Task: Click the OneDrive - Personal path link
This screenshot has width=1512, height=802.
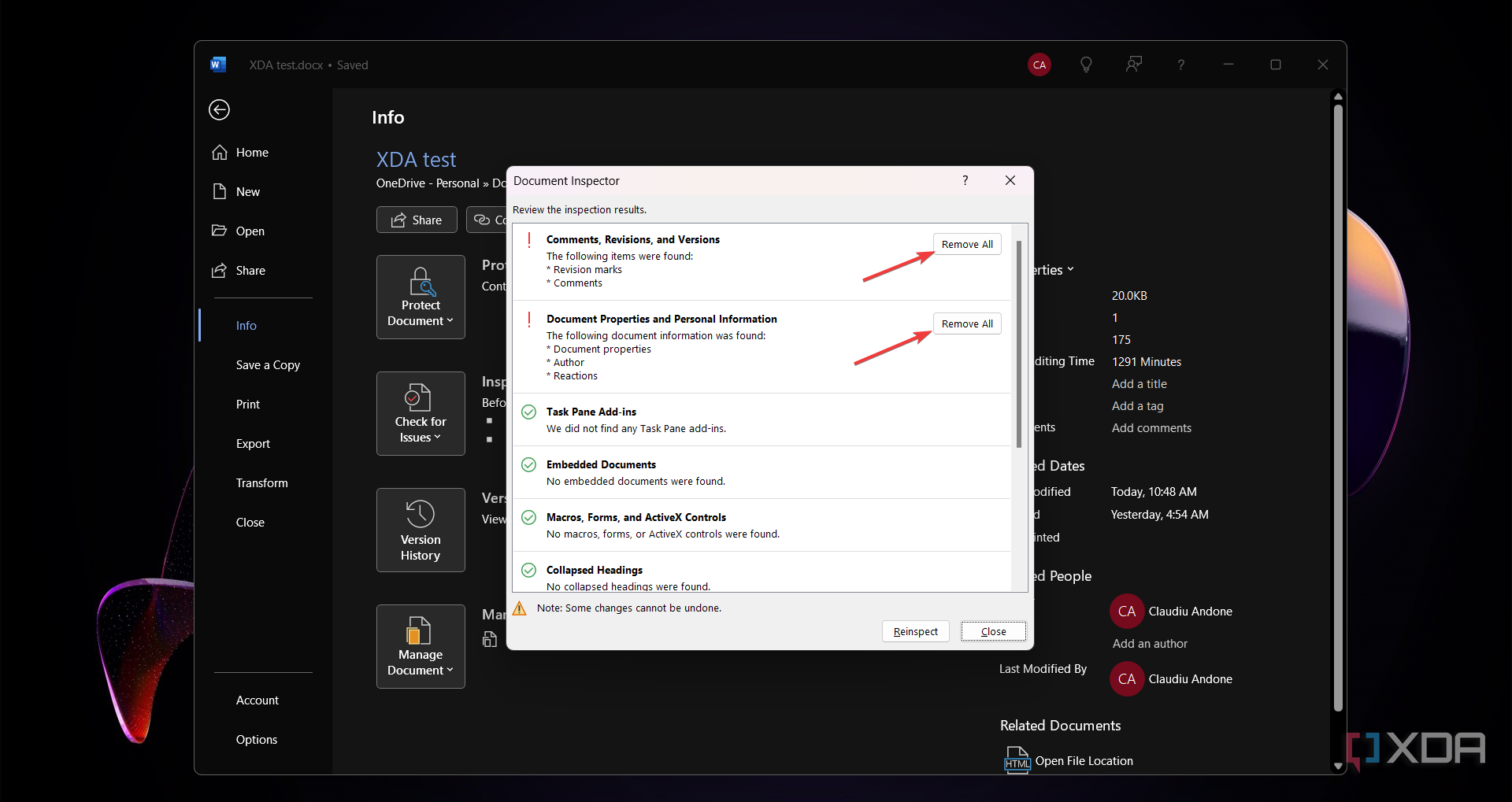Action: pos(428,183)
